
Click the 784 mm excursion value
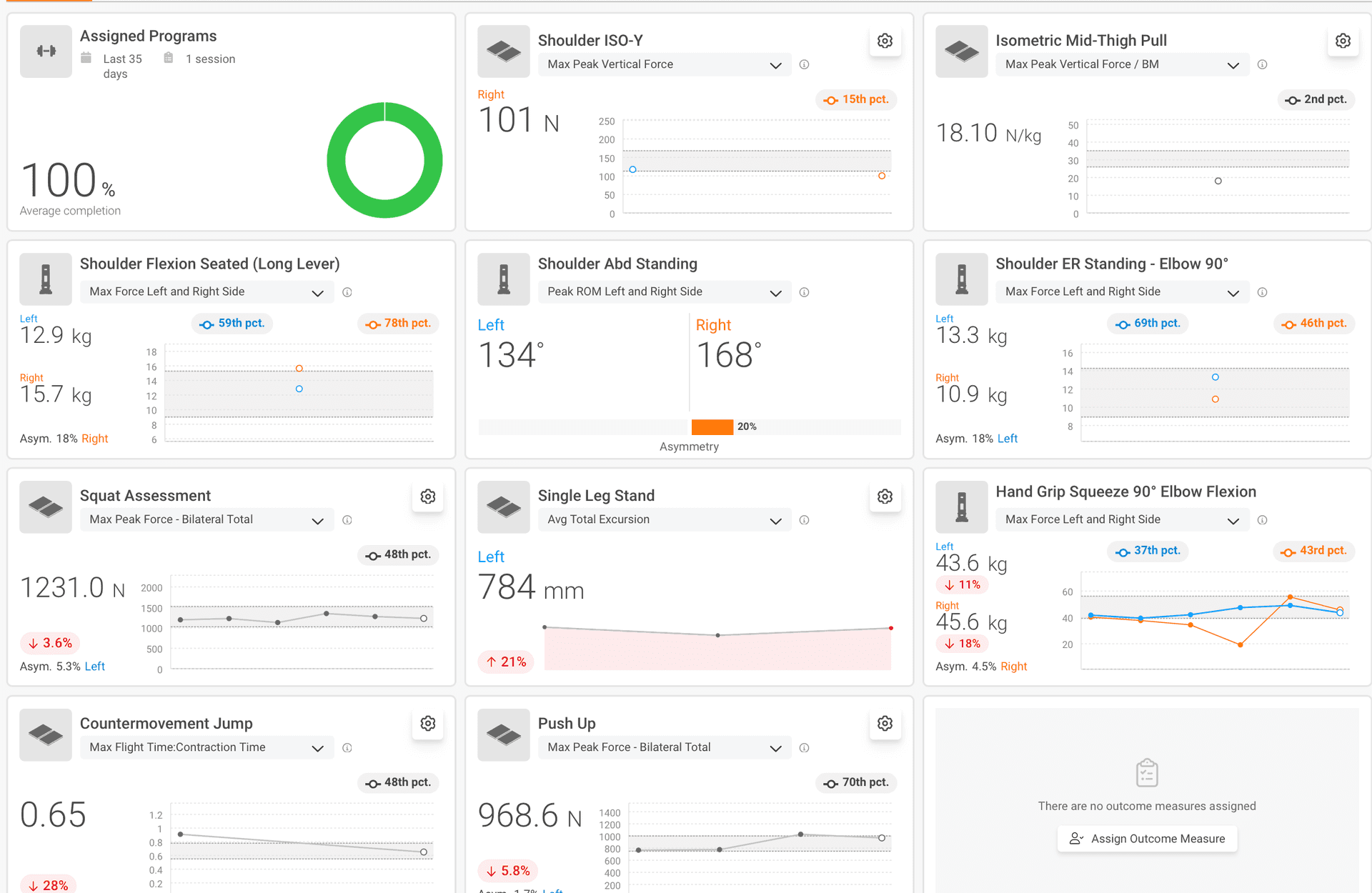pyautogui.click(x=531, y=588)
